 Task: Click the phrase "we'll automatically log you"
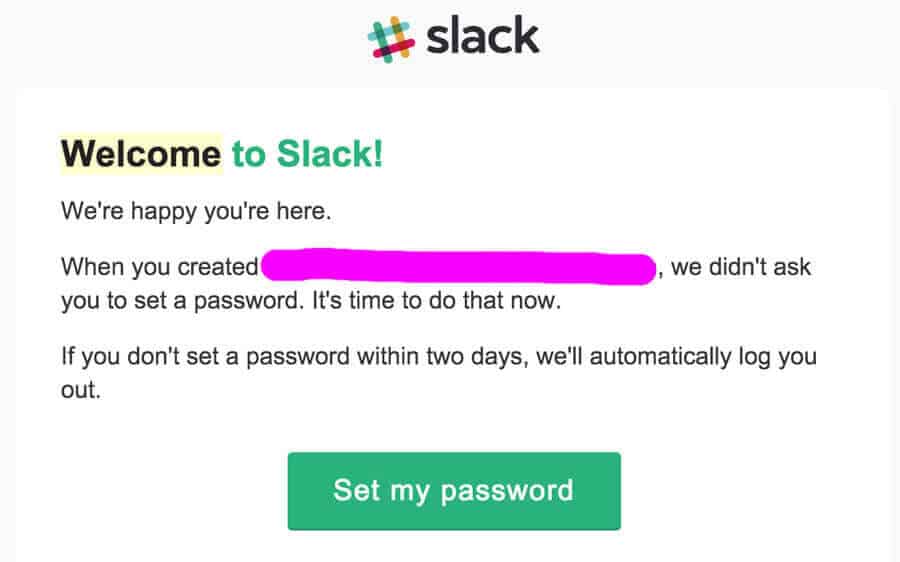pyautogui.click(x=676, y=356)
